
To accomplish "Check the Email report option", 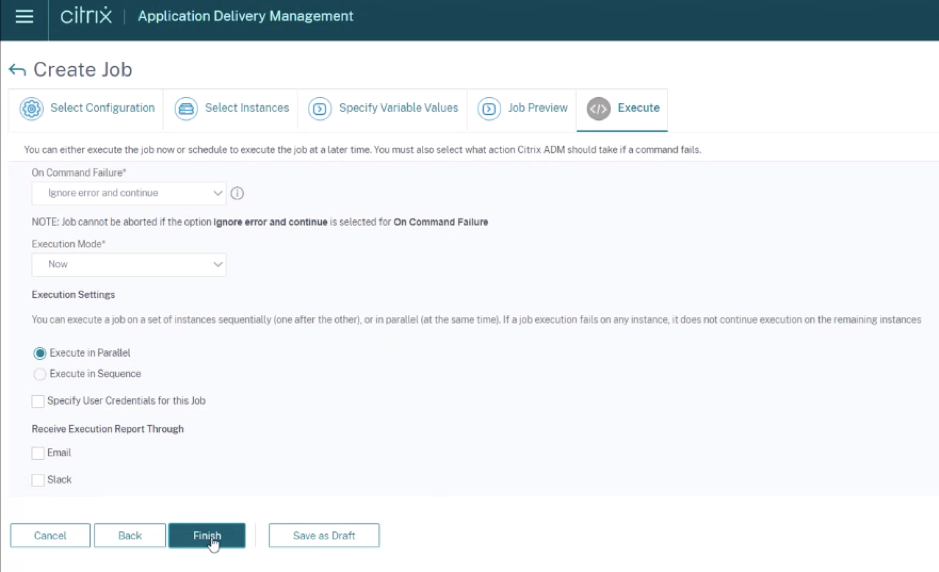I will coord(38,453).
